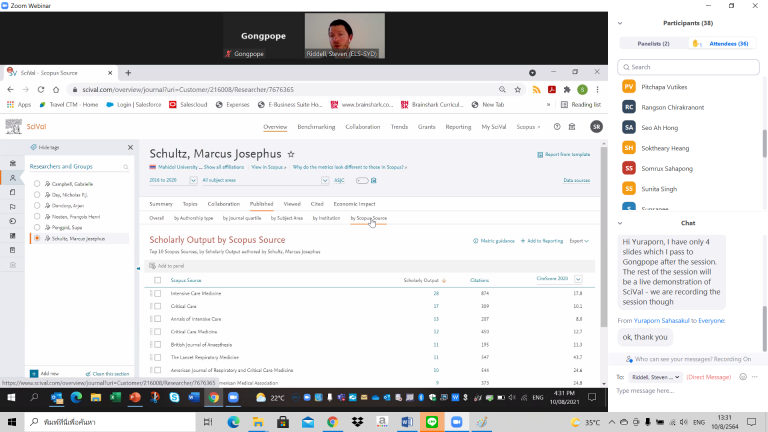The width and height of the screenshot is (768, 432).
Task: Switch to the Collaboration module in top nav
Action: pyautogui.click(x=362, y=127)
